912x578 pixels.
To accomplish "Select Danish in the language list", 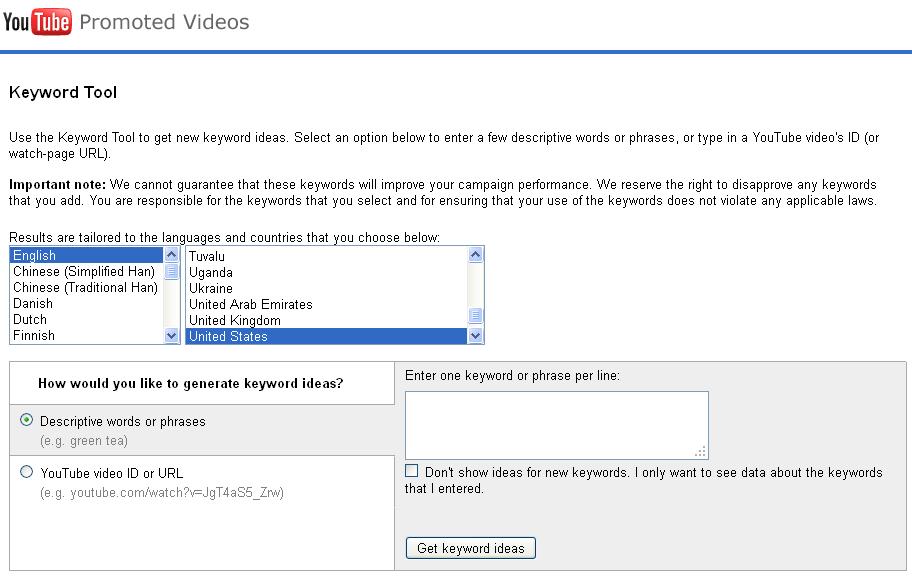I will coord(33,304).
